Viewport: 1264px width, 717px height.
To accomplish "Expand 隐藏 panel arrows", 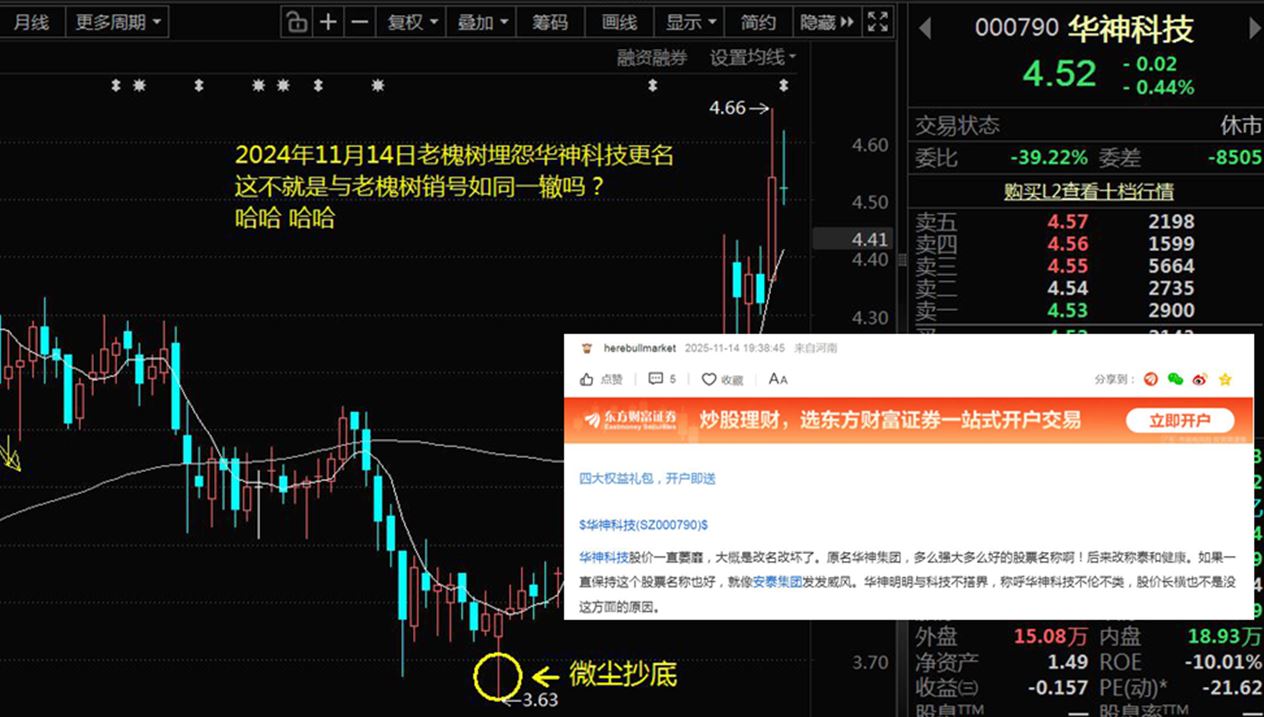I will (x=827, y=22).
